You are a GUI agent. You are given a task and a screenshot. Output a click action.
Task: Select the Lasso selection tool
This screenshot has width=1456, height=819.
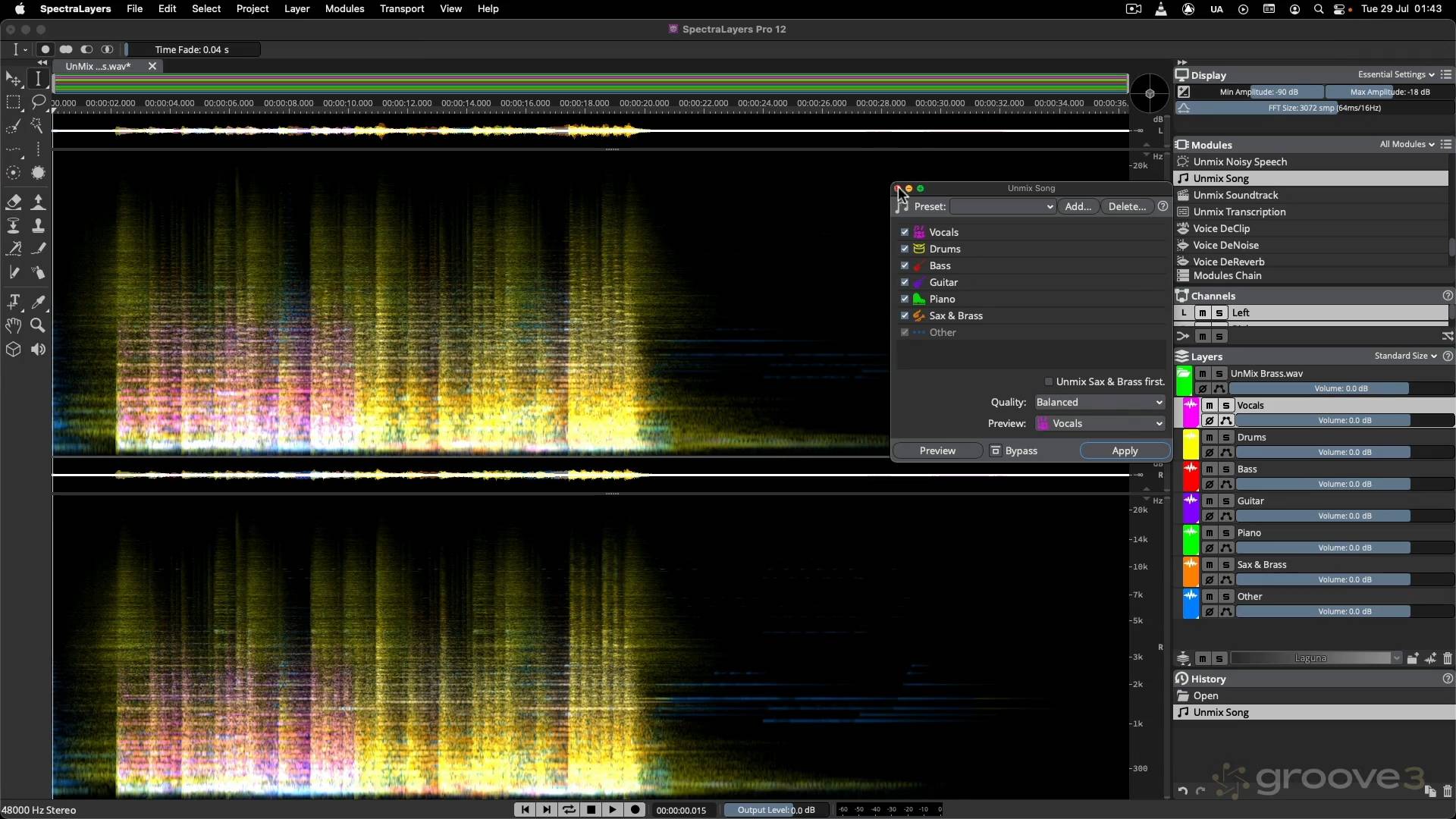(38, 102)
